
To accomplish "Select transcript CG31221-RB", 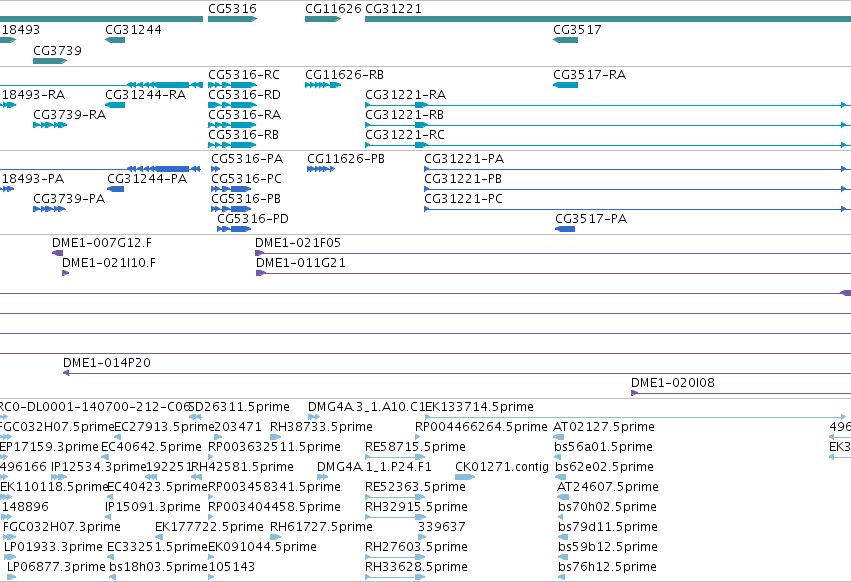I will [x=404, y=115].
